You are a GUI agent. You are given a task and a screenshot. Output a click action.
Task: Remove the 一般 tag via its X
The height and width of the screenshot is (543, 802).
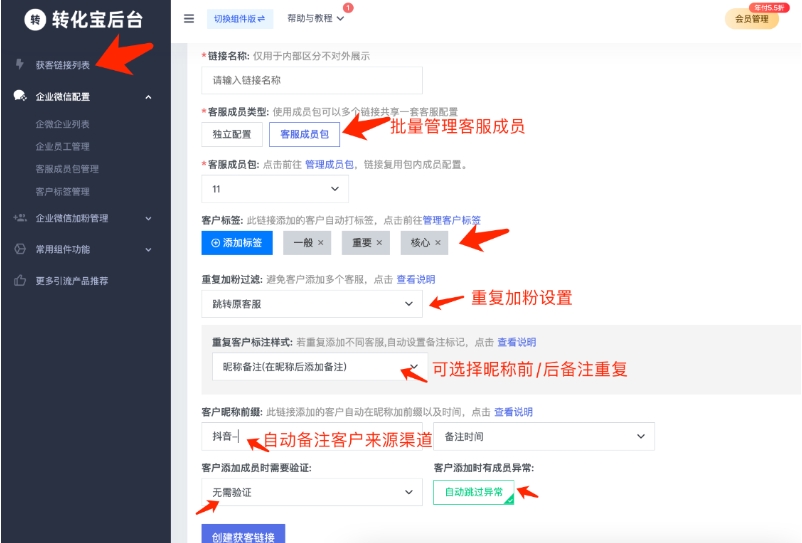(320, 243)
